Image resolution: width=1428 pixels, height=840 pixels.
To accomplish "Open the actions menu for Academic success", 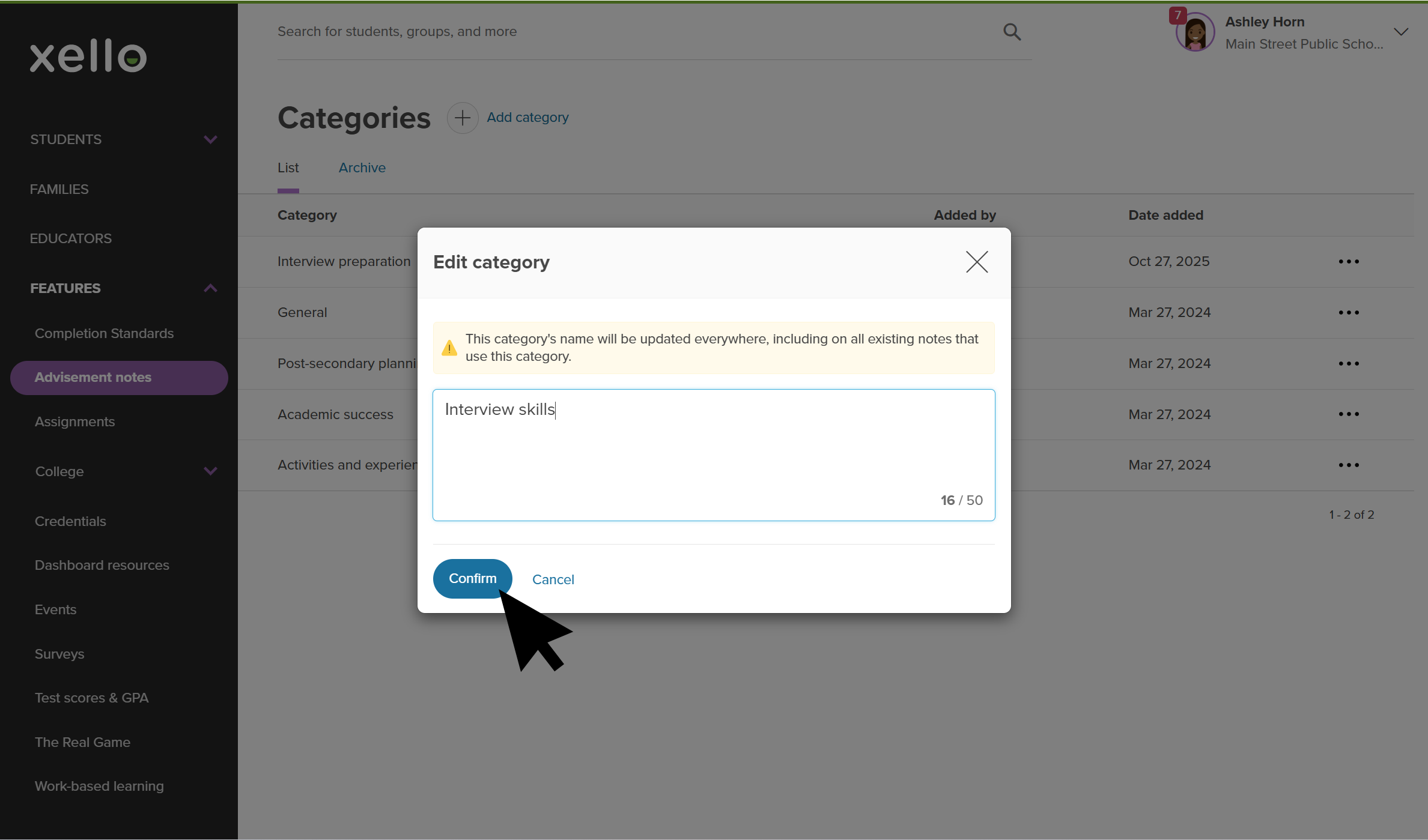I will tap(1348, 414).
